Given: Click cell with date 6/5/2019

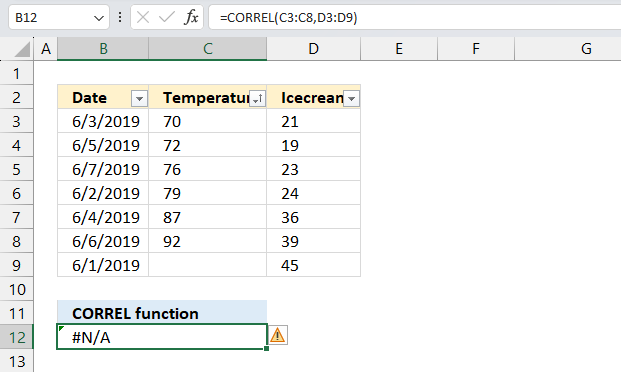Looking at the screenshot, I should (x=103, y=145).
